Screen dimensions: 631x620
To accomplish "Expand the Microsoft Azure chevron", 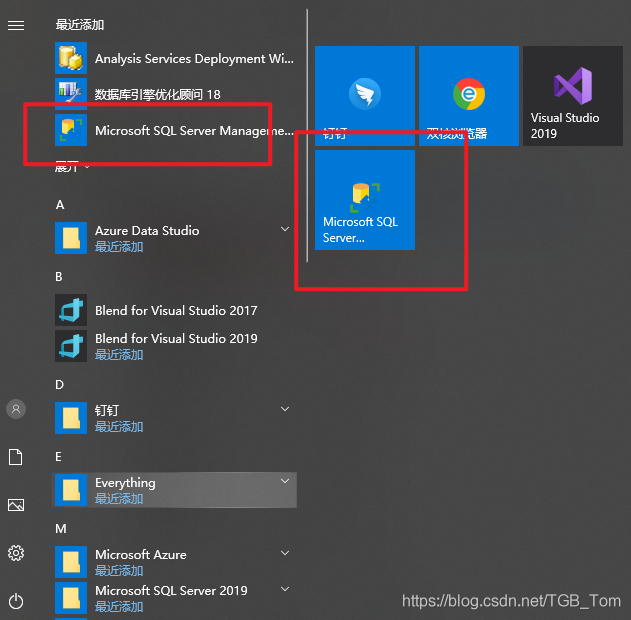I will [x=285, y=553].
